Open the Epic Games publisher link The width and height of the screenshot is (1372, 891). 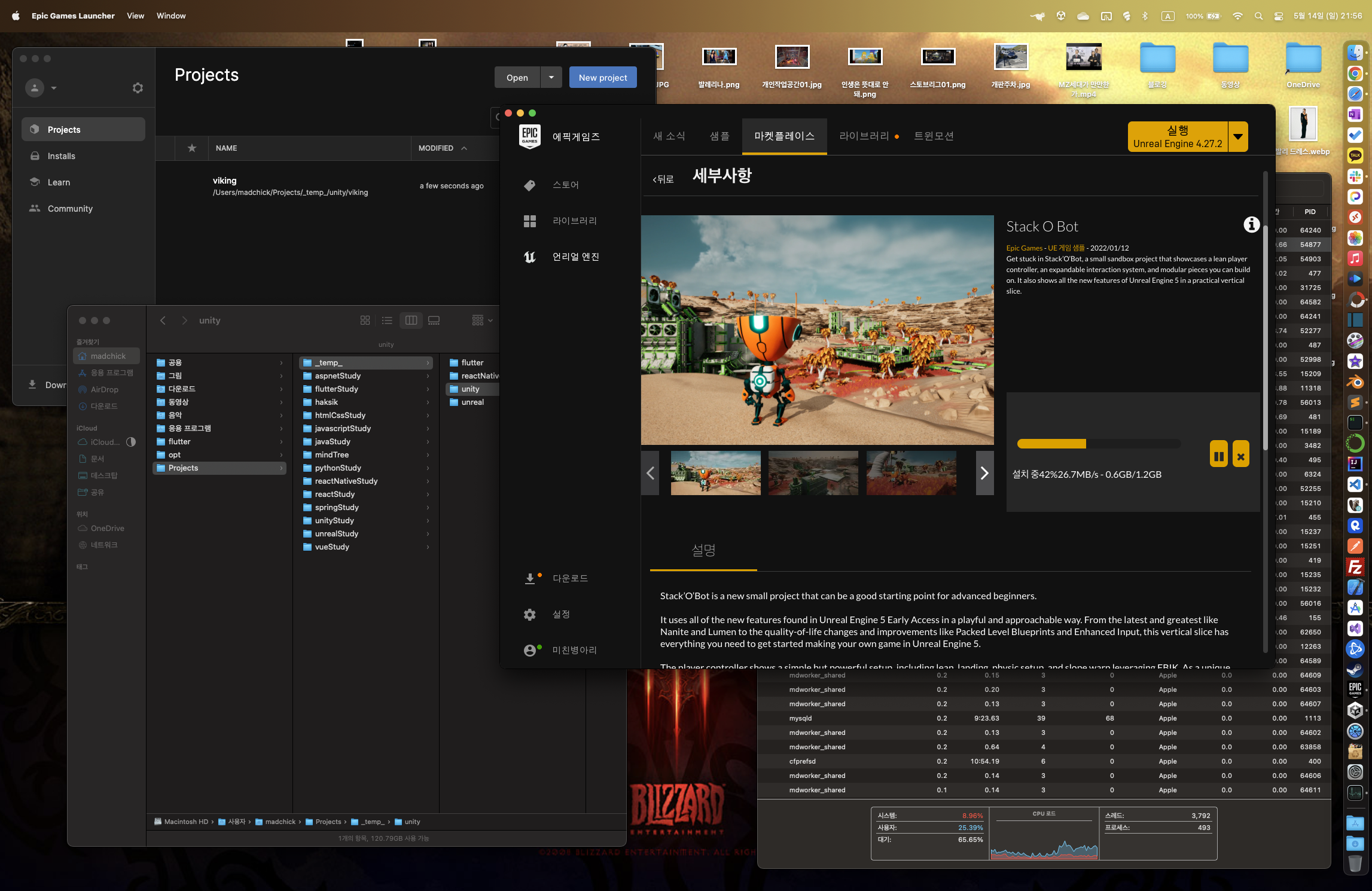click(x=1024, y=248)
